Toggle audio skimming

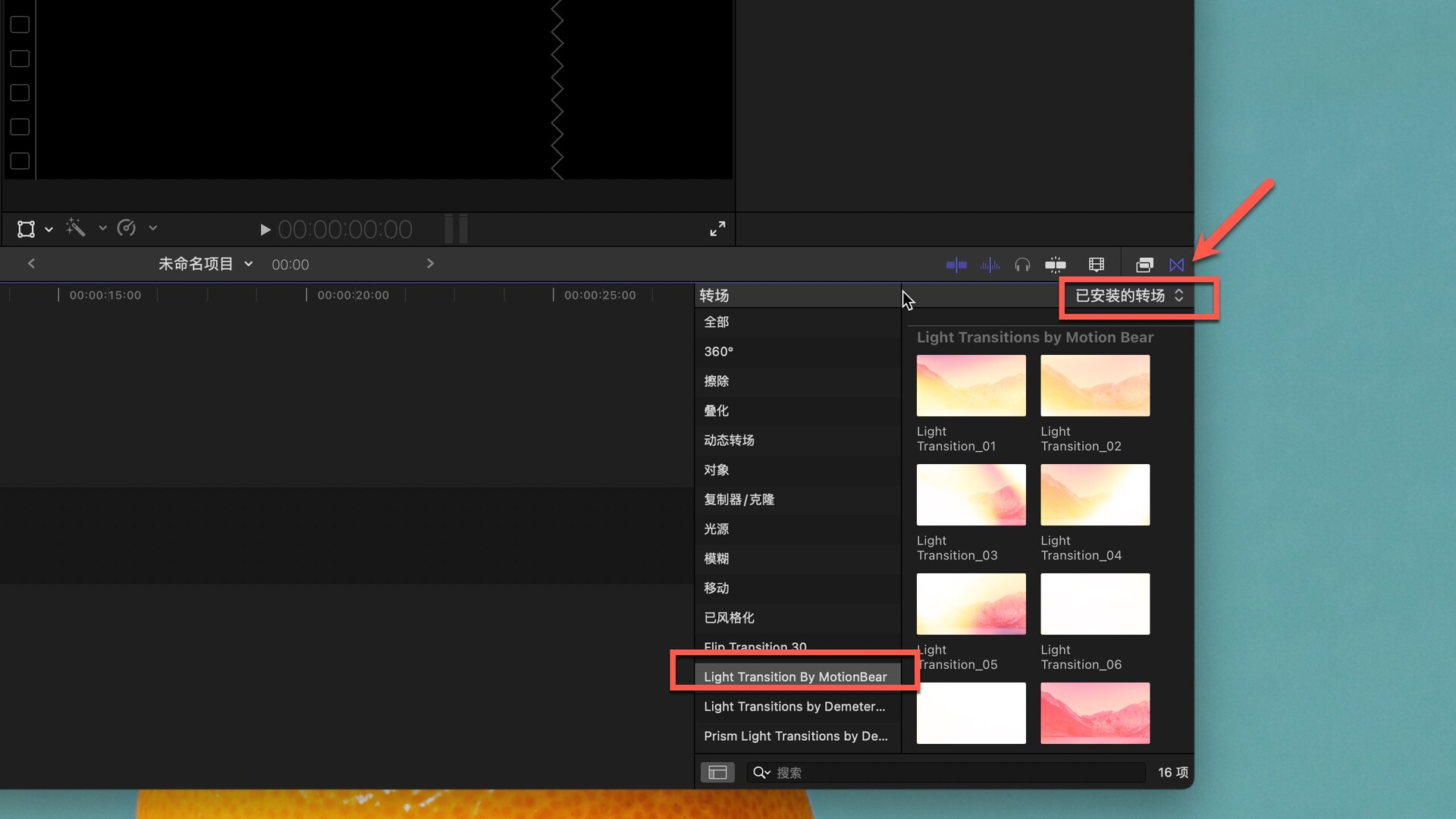point(990,265)
